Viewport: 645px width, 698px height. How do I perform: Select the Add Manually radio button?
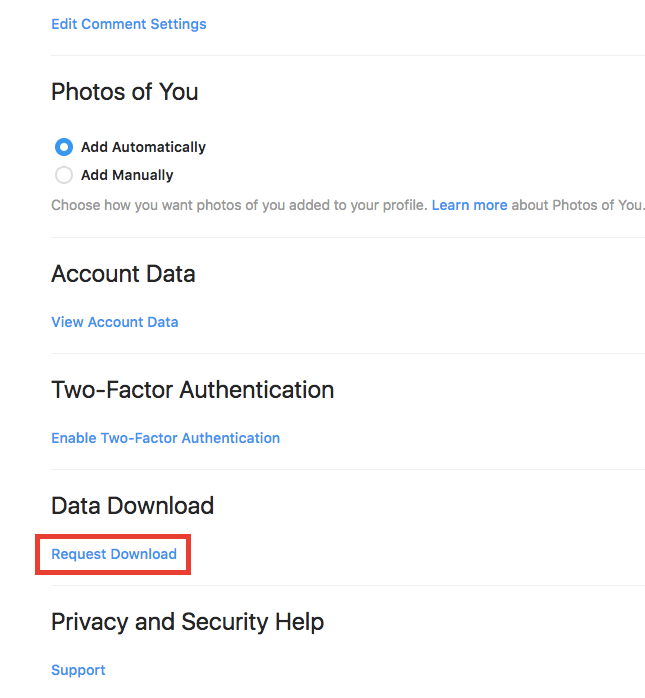(64, 175)
